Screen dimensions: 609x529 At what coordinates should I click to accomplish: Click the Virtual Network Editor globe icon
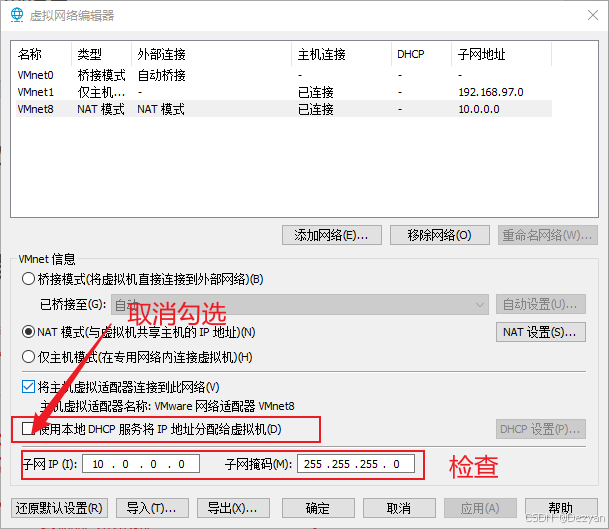tap(17, 15)
